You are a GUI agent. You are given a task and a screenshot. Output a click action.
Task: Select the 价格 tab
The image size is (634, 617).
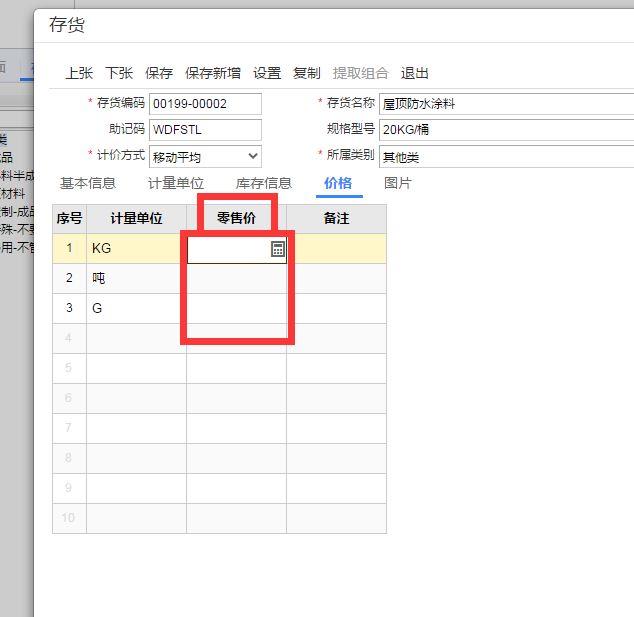click(338, 183)
